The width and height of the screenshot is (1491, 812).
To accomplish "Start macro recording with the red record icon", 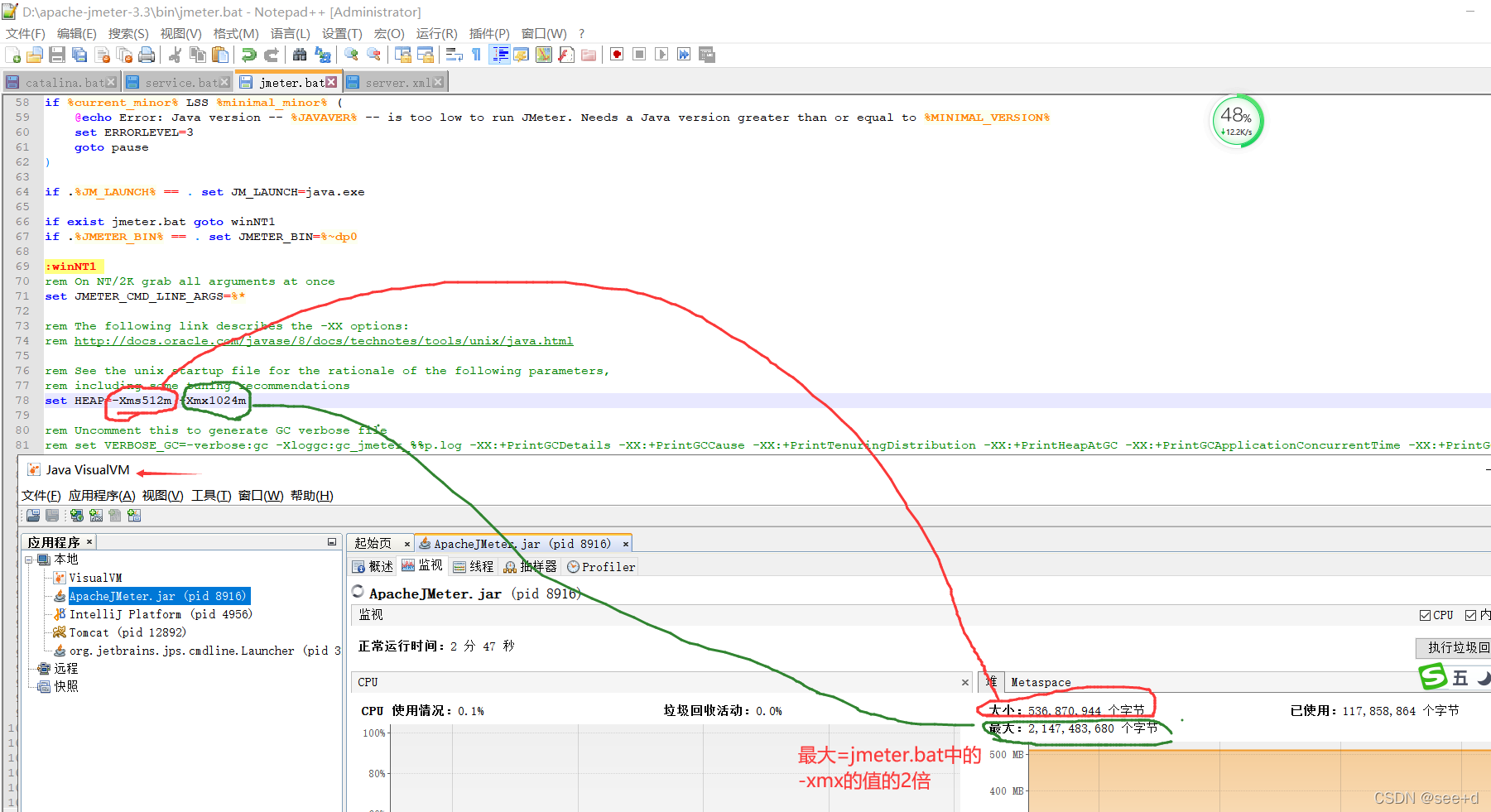I will pos(616,54).
